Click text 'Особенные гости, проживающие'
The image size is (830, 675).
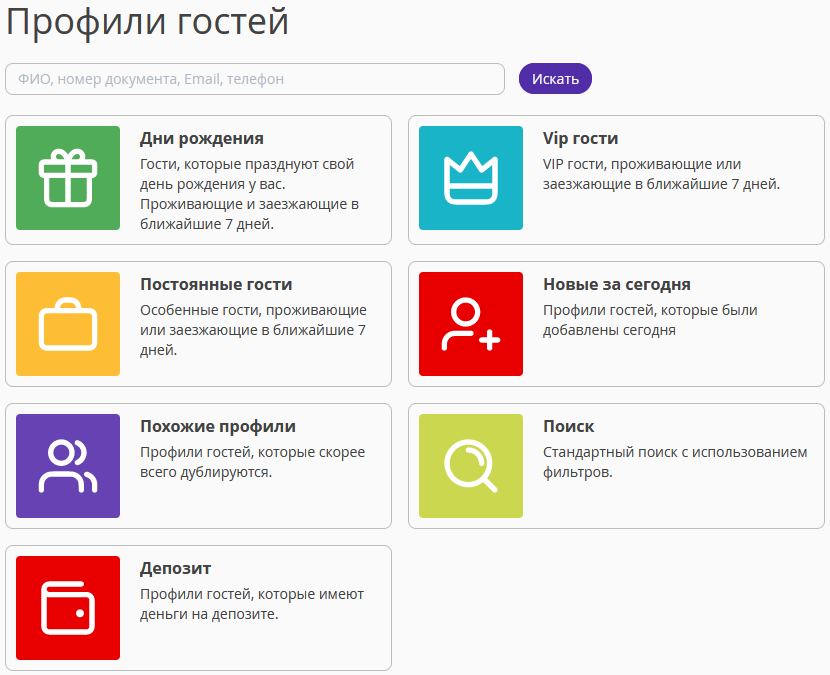[x=253, y=310]
